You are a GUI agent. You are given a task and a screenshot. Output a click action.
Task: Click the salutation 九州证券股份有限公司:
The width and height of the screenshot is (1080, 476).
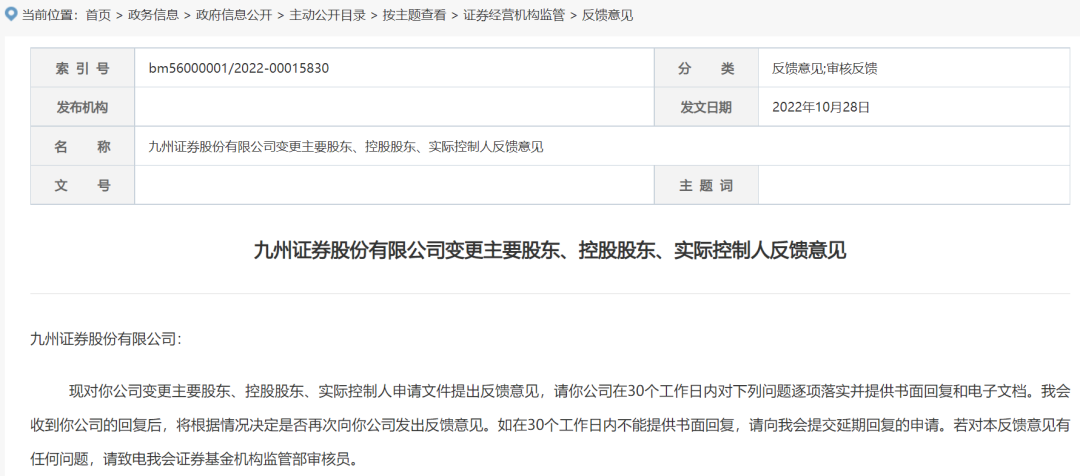click(105, 339)
